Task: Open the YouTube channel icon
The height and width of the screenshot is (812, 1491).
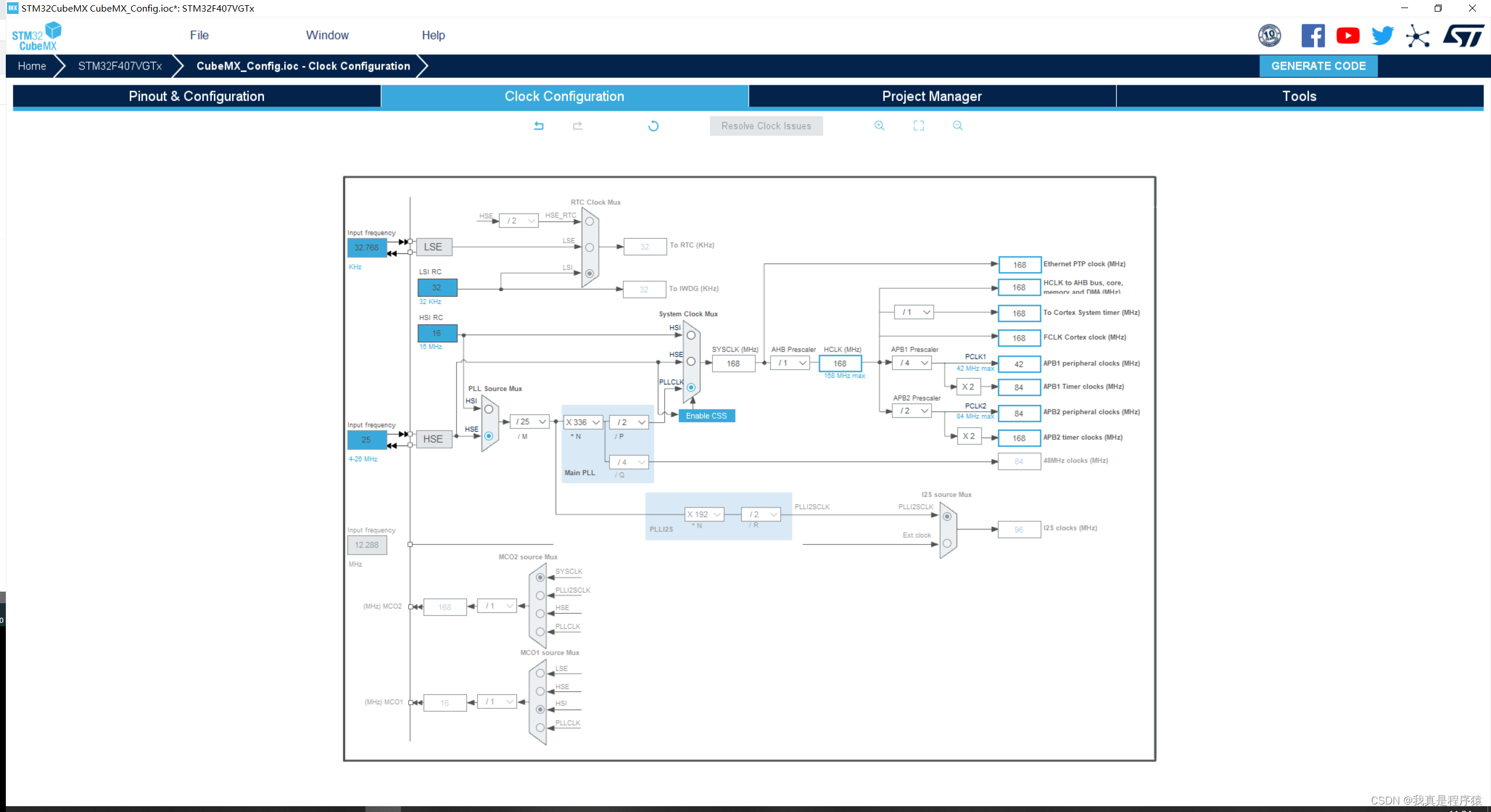Action: (1348, 35)
